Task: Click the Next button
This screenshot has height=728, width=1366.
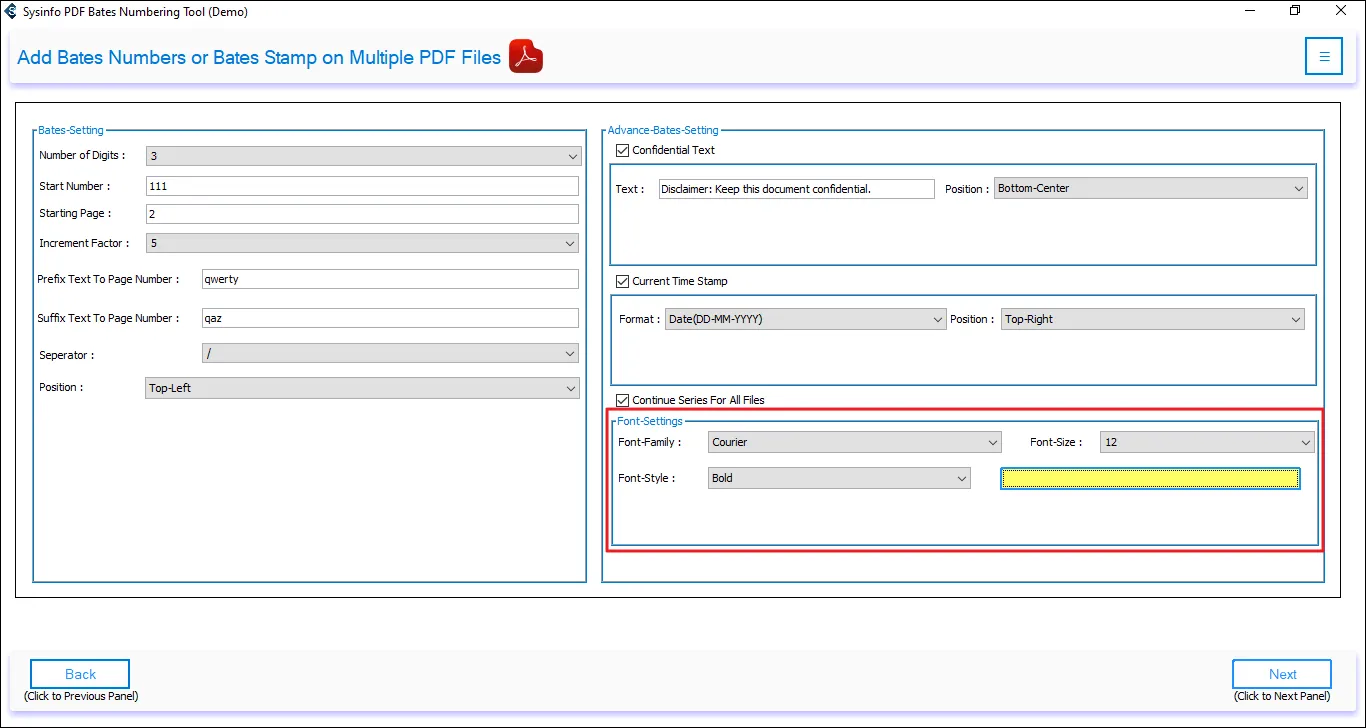Action: coord(1281,674)
